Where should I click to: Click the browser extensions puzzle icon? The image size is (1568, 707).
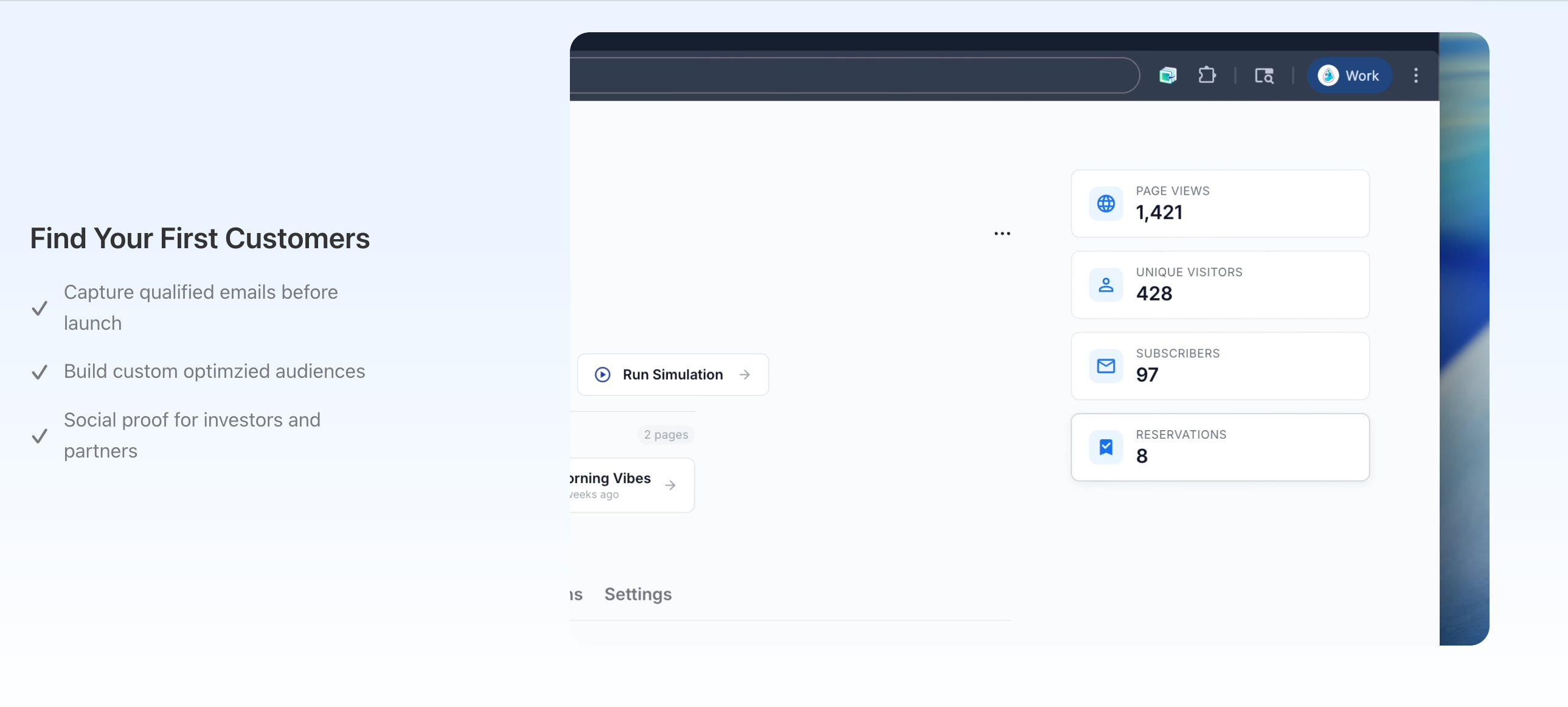point(1207,75)
